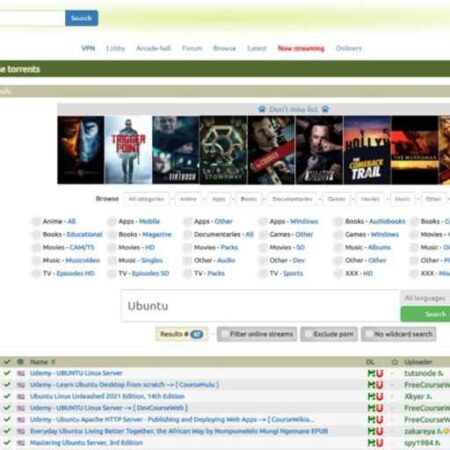Open uploader tutsnode's profile link
This screenshot has height=450, width=450.
coord(420,373)
